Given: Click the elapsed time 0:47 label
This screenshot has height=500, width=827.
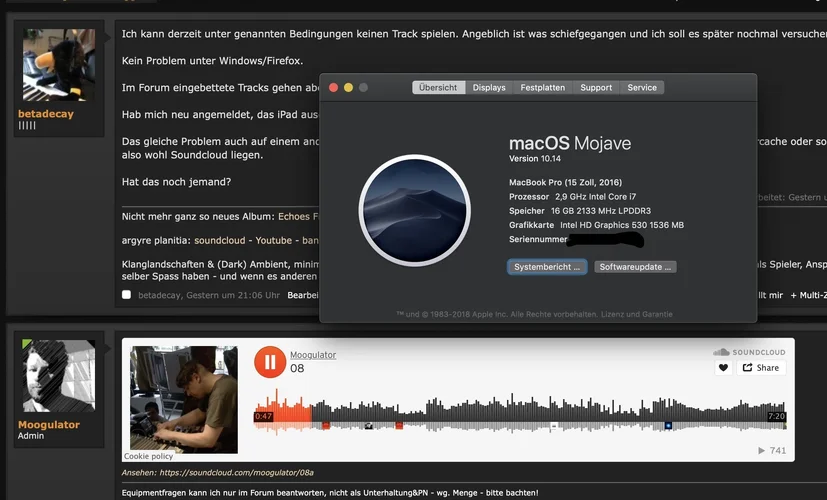Looking at the screenshot, I should 263,416.
